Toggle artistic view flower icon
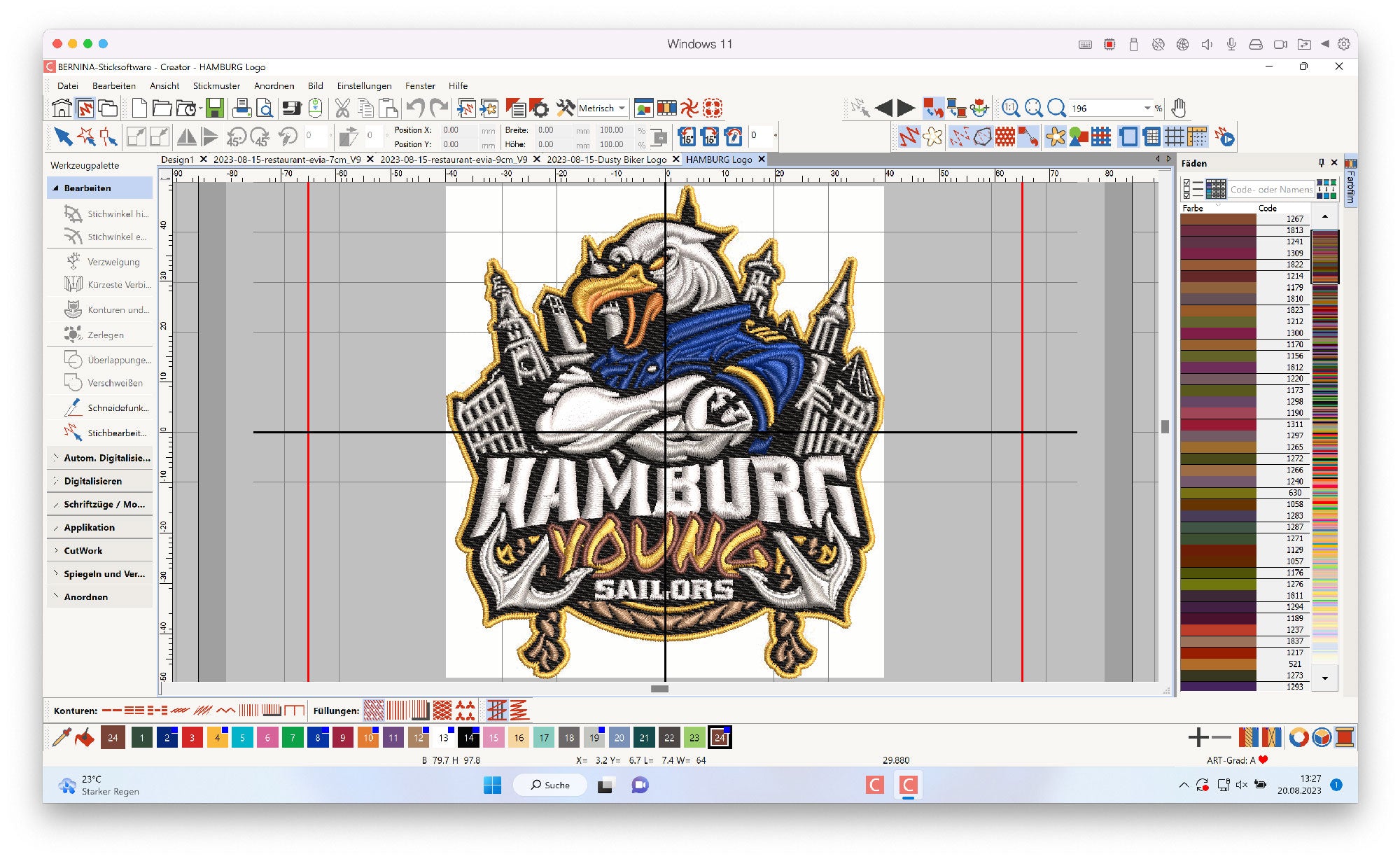The height and width of the screenshot is (859, 1400). 932,137
